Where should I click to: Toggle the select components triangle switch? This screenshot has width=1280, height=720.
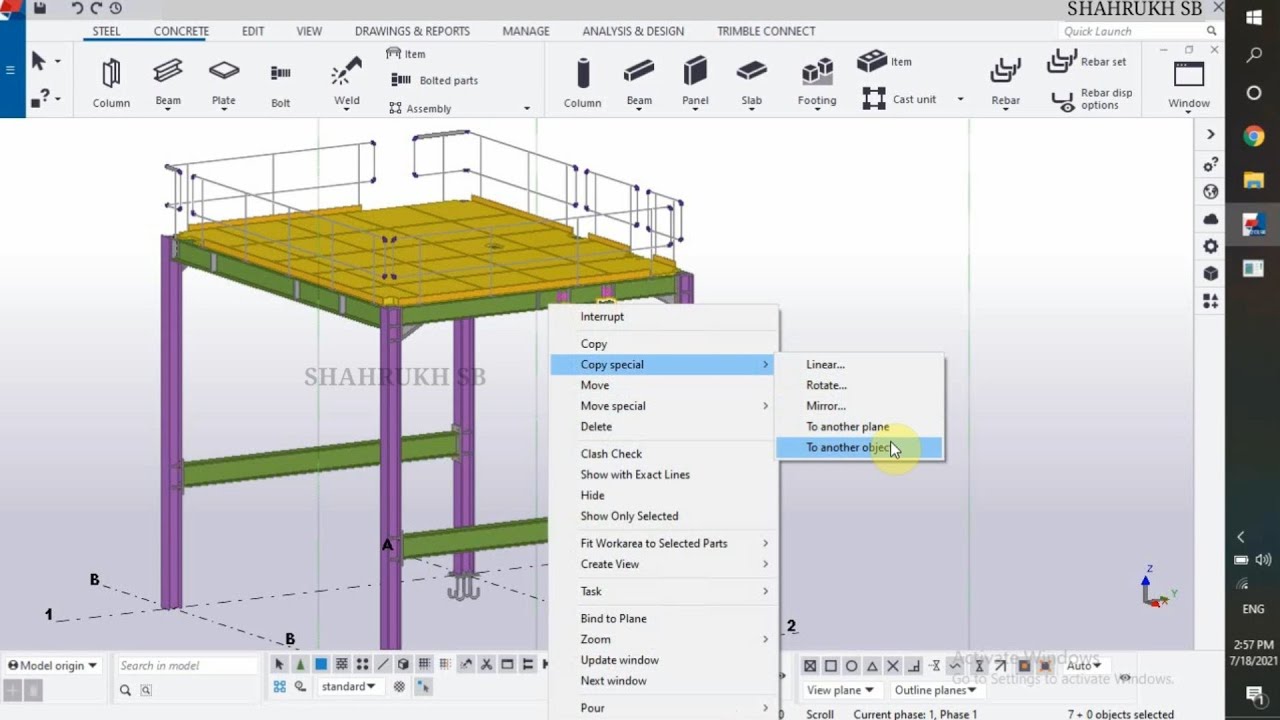300,664
